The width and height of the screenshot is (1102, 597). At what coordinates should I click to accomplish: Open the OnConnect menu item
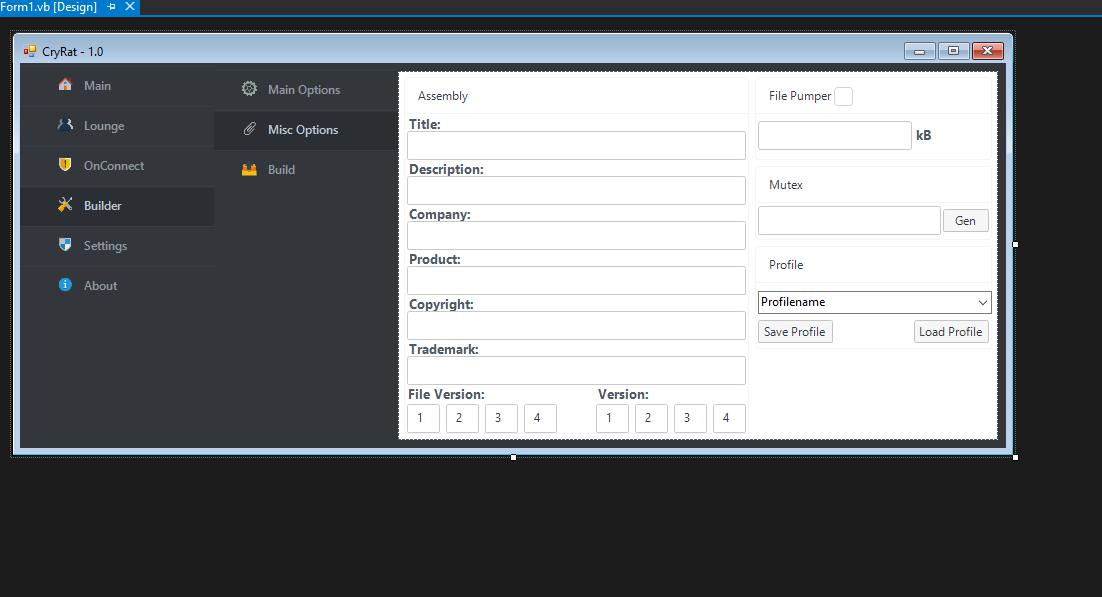click(117, 166)
